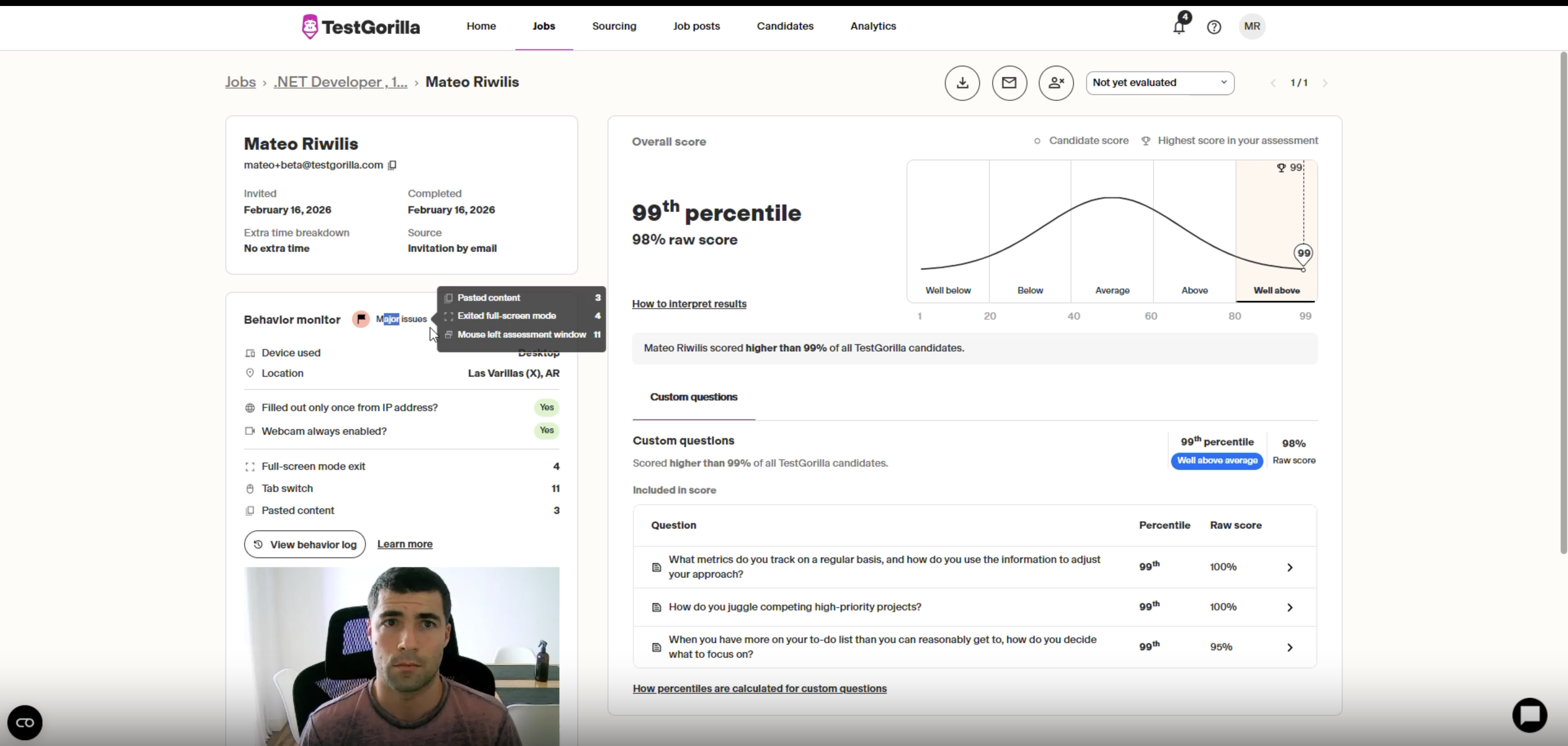The width and height of the screenshot is (1568, 746).
Task: Open the live chat bubble
Action: pyautogui.click(x=1530, y=715)
